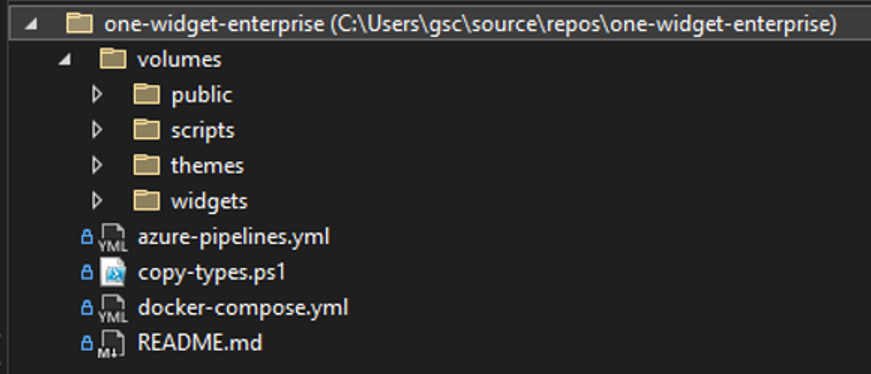Image resolution: width=871 pixels, height=374 pixels.
Task: Click the YML icon of docker-compose.yml
Action: 112,308
